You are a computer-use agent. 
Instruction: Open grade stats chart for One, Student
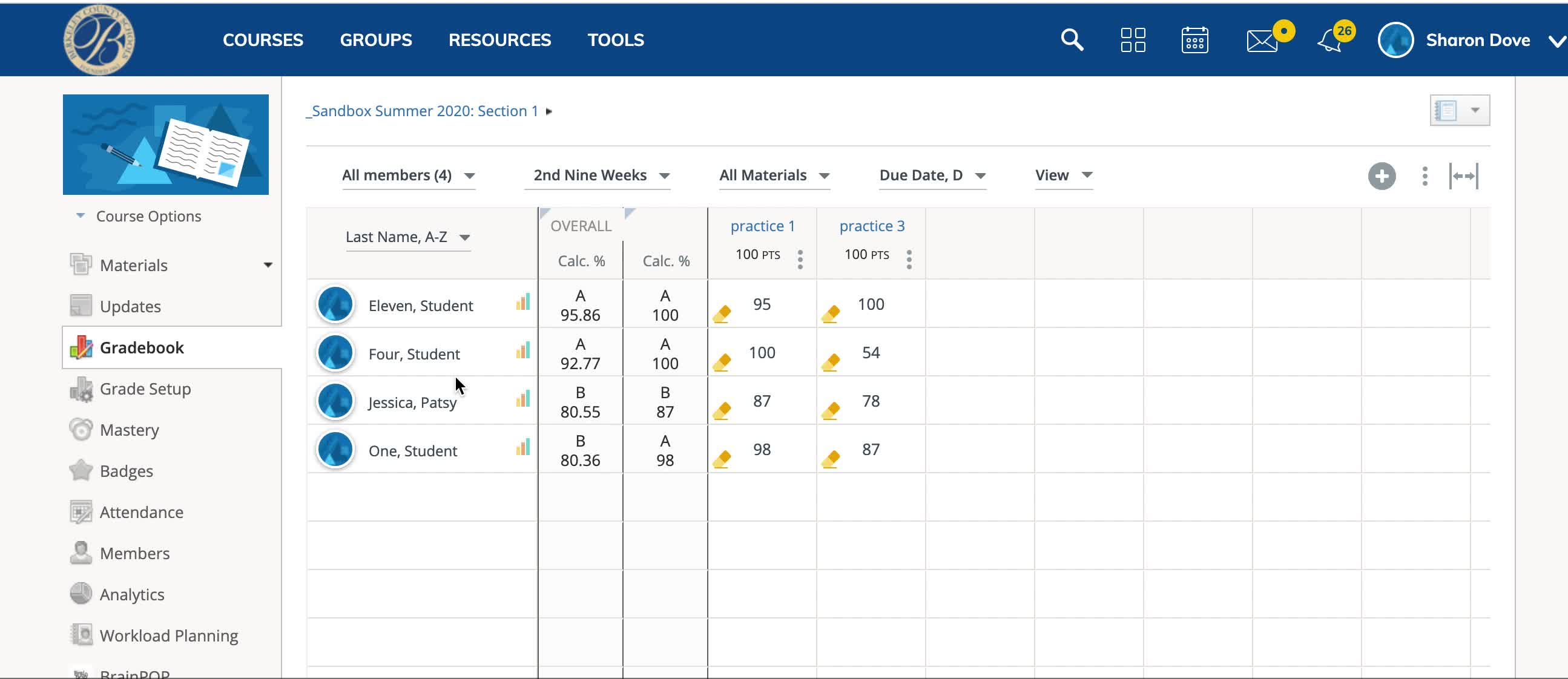(523, 447)
